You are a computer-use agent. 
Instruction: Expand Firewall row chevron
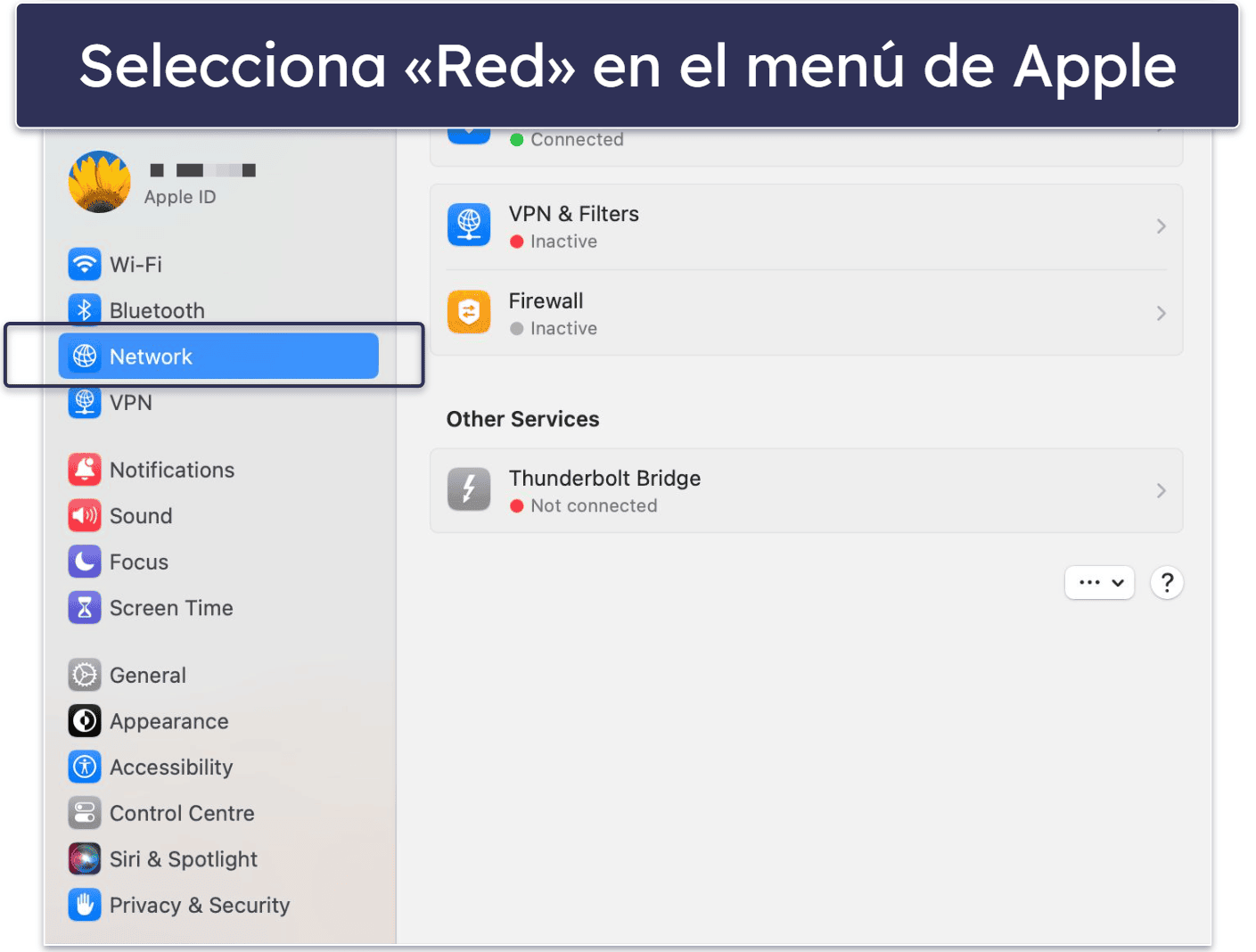pyautogui.click(x=1162, y=313)
